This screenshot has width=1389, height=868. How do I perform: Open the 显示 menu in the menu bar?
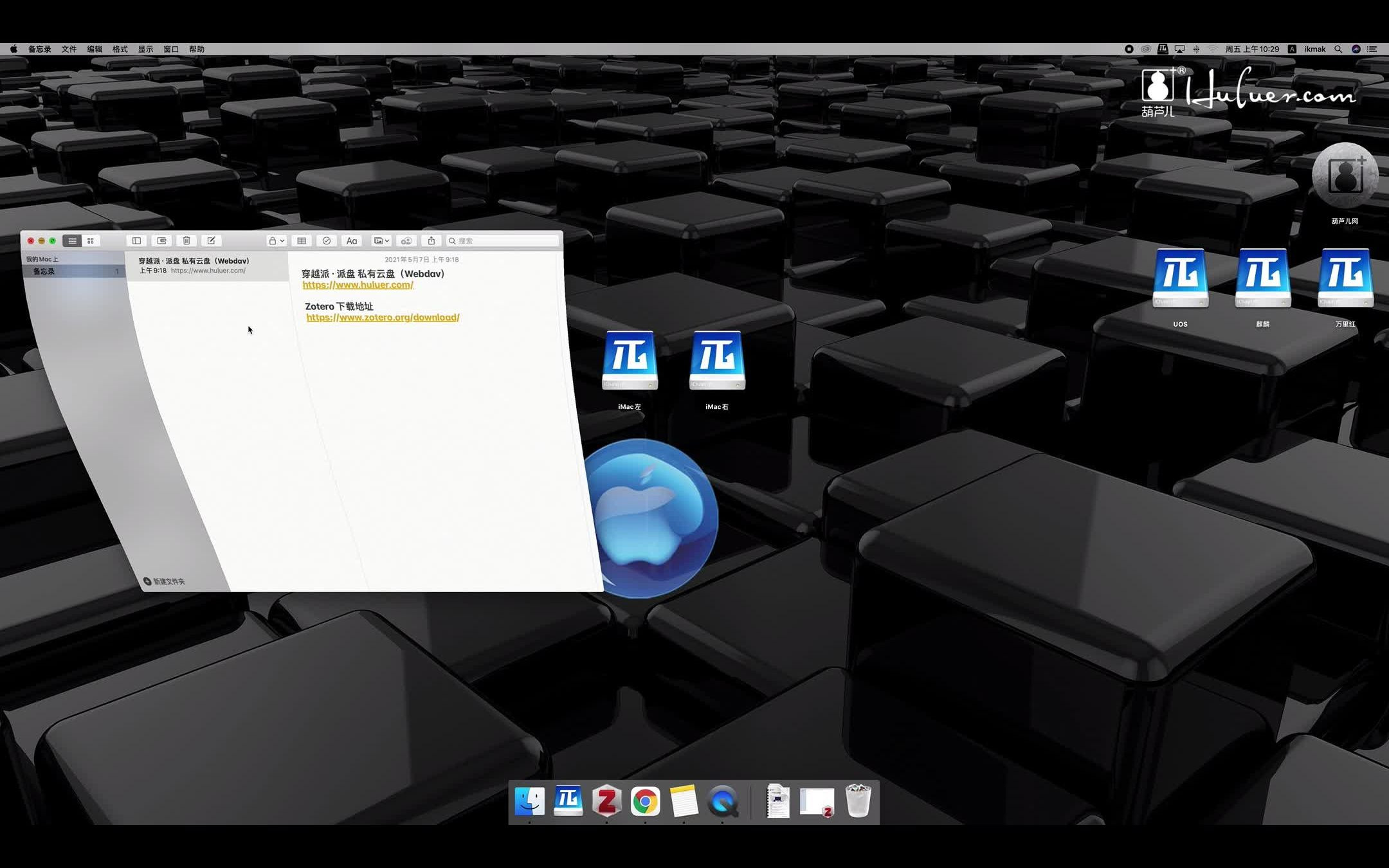point(145,49)
